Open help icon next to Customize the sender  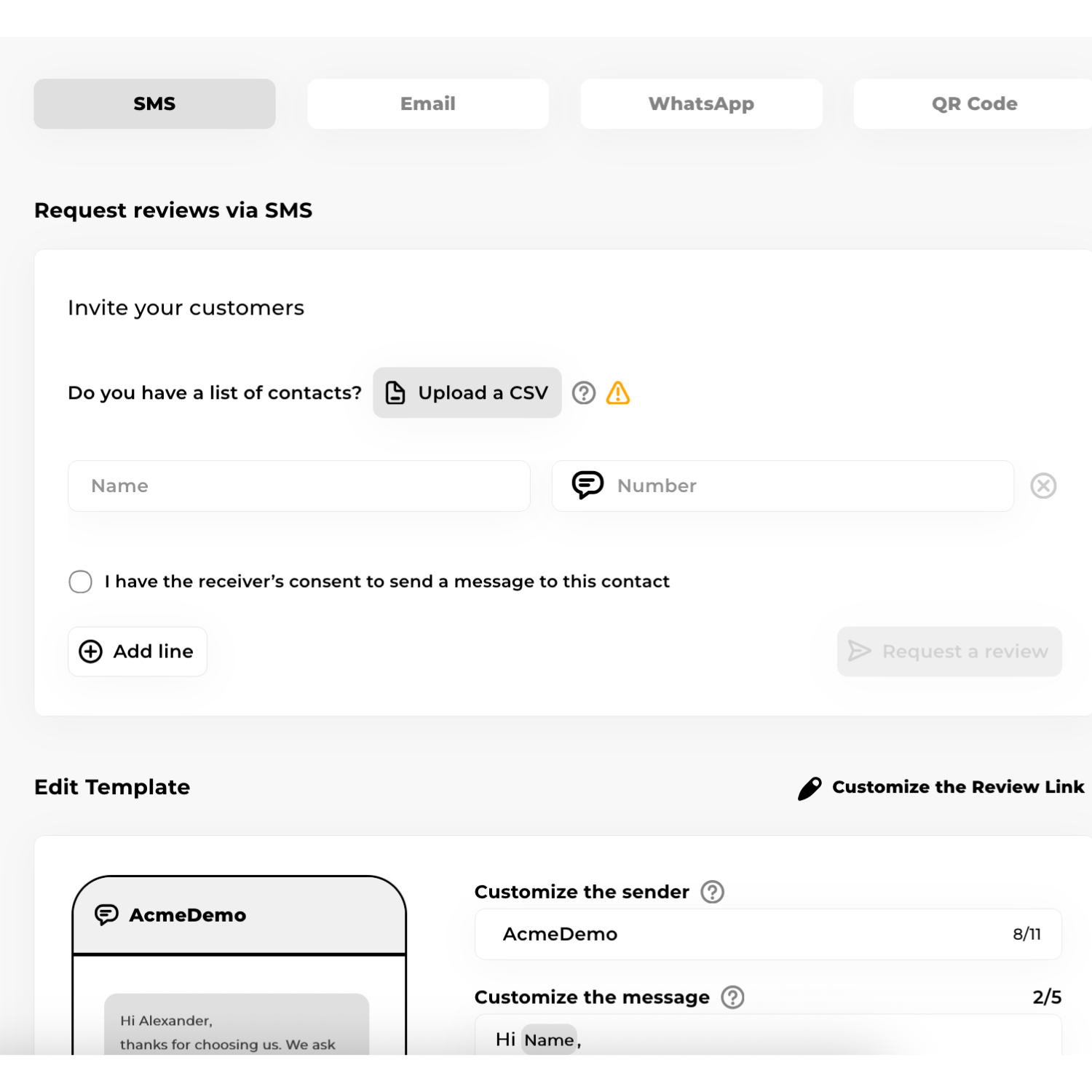click(712, 892)
